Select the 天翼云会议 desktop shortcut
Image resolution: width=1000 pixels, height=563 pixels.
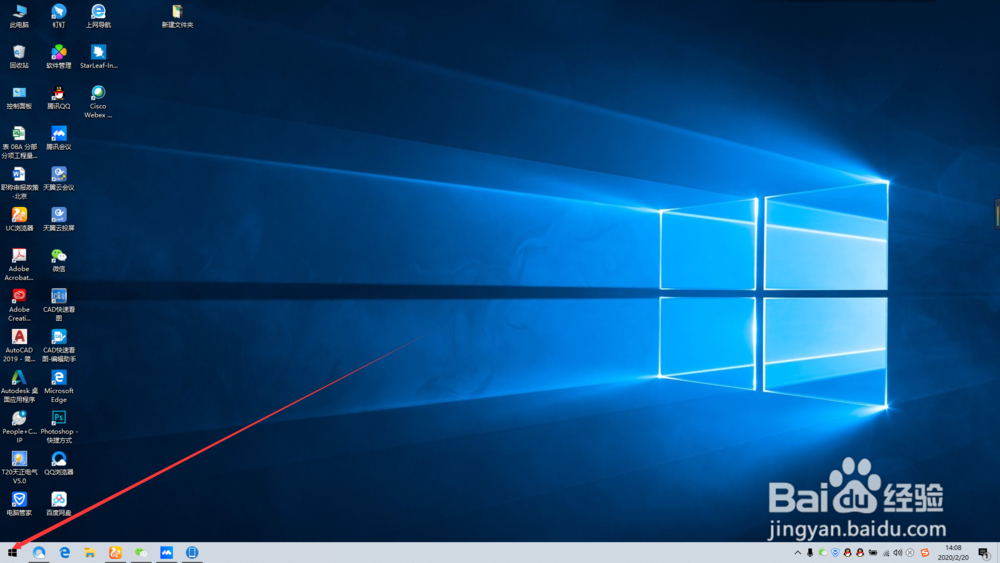point(59,180)
